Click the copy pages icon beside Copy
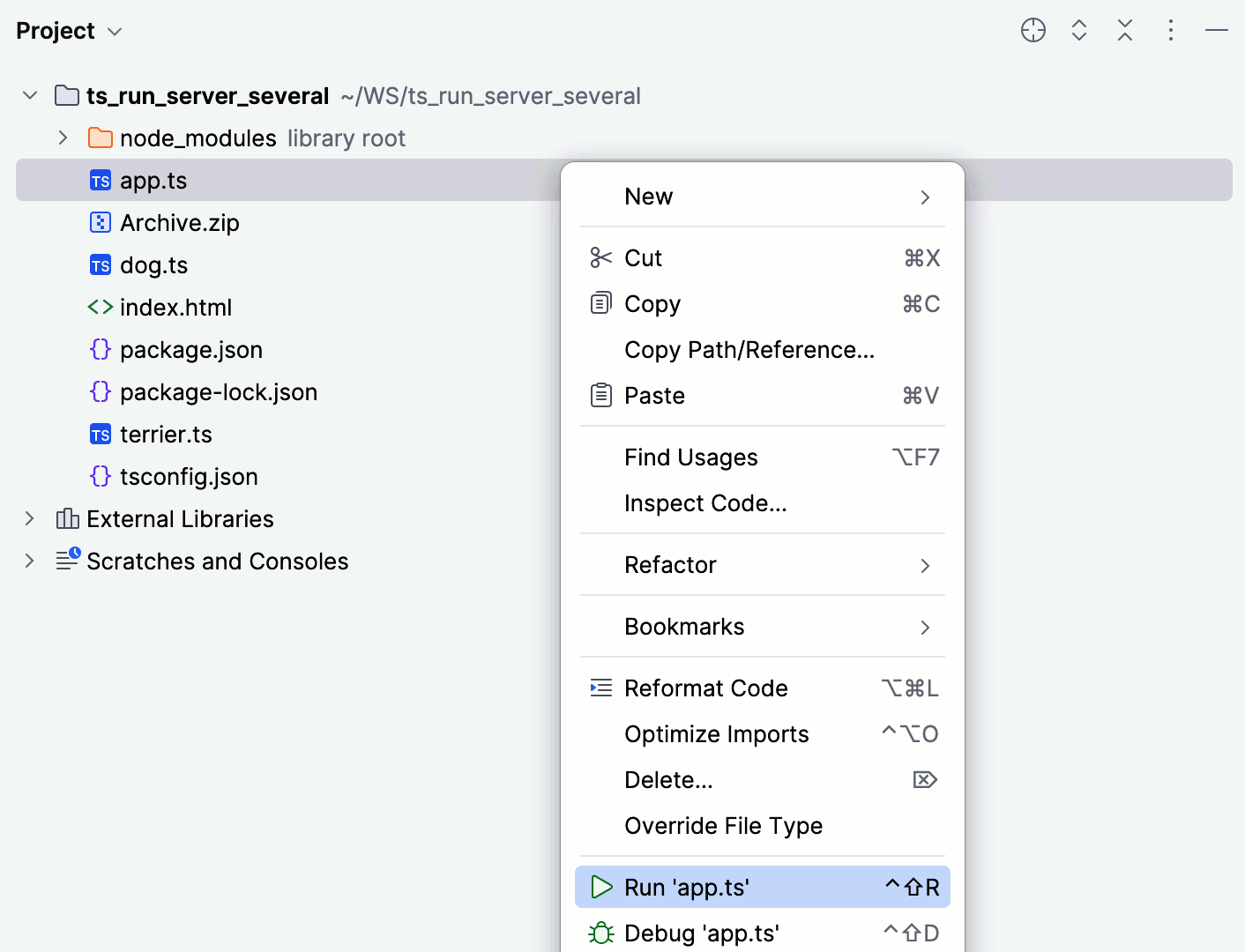This screenshot has height=952, width=1245. coord(600,303)
